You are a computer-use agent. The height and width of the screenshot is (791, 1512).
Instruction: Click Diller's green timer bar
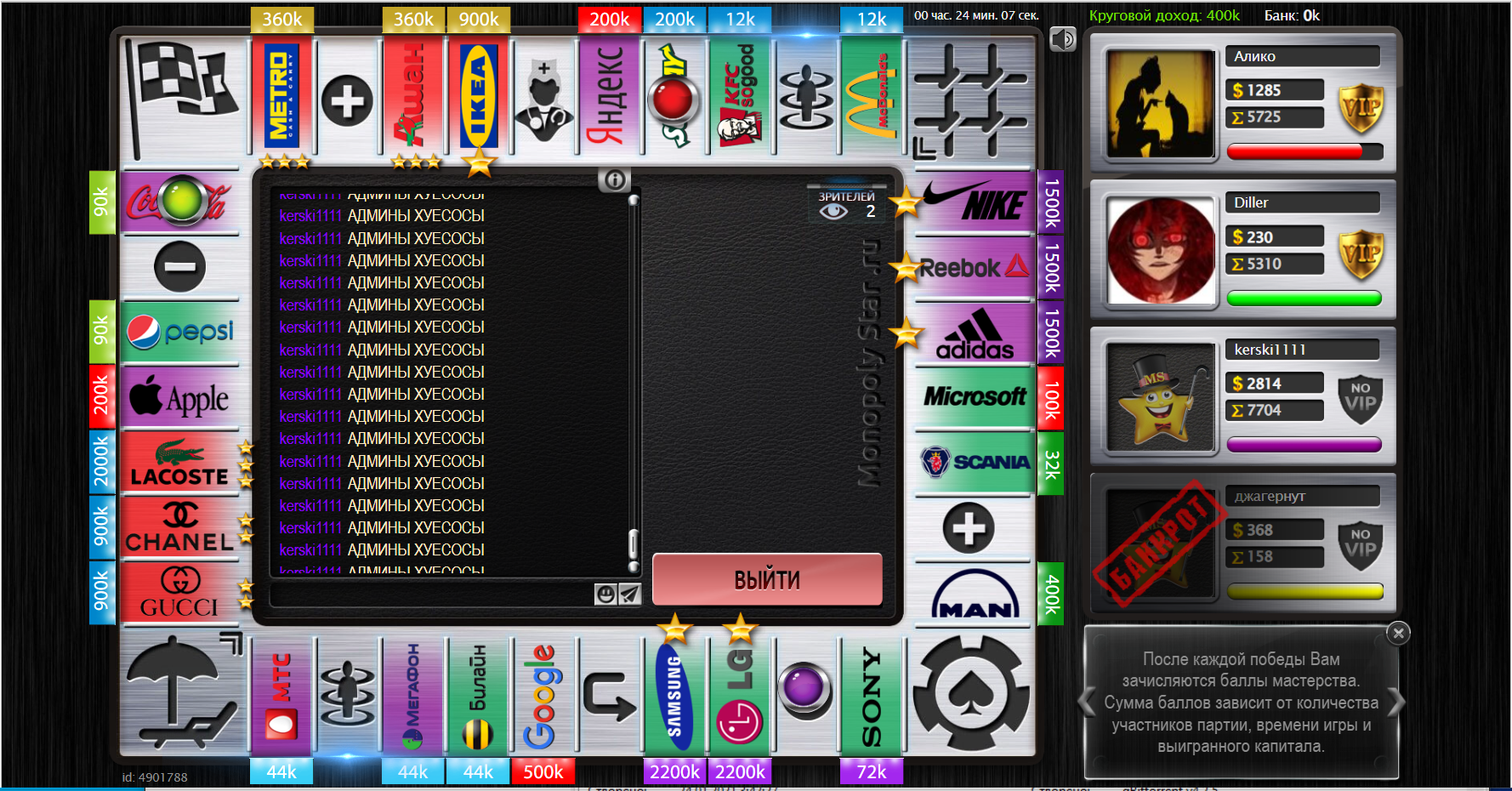click(1305, 299)
